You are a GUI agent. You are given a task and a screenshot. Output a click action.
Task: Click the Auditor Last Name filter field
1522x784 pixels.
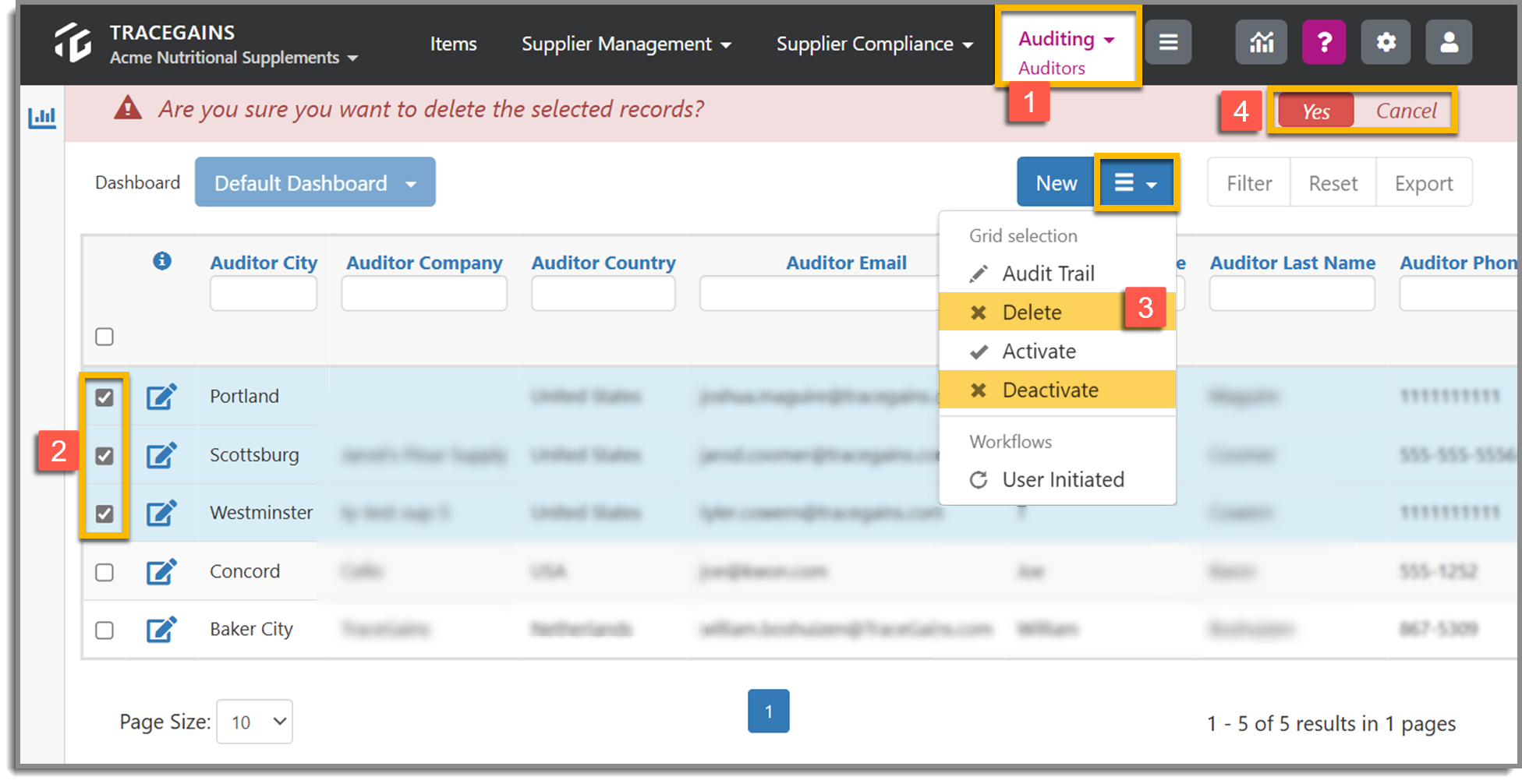coord(1292,294)
